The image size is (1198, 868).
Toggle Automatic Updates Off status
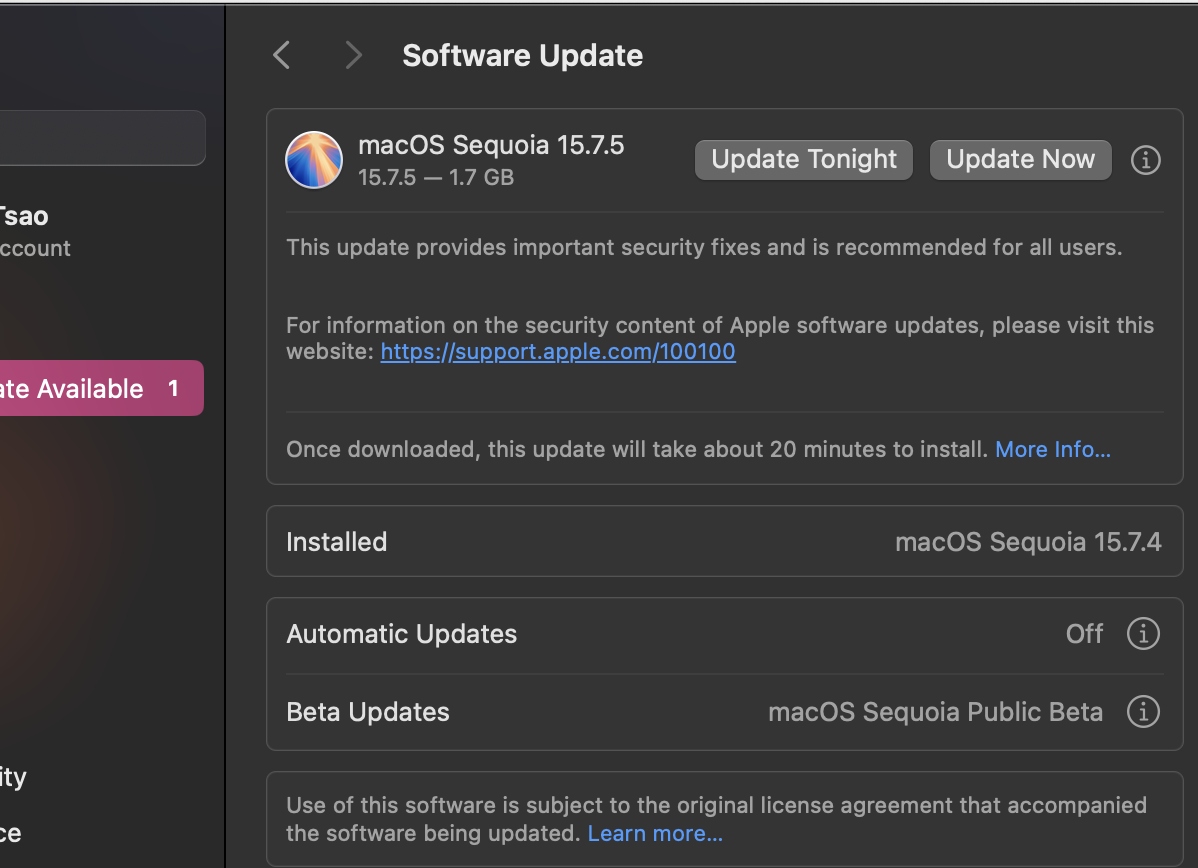coord(1084,634)
